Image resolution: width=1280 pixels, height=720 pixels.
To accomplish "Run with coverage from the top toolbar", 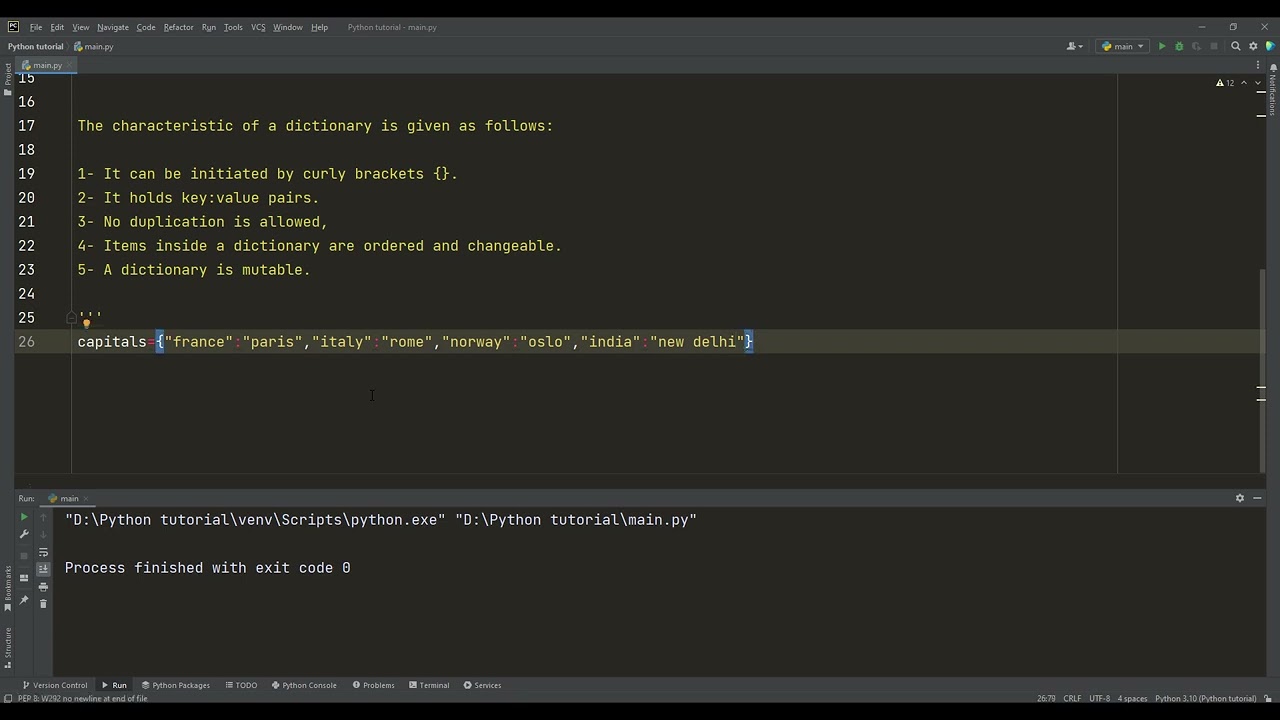I will click(x=1196, y=46).
